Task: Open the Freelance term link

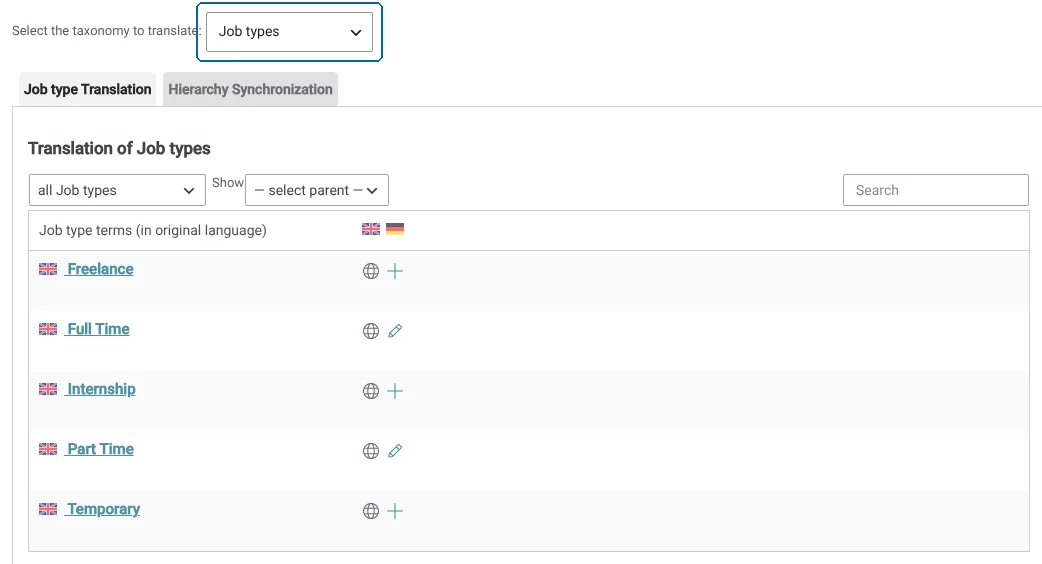Action: point(100,269)
